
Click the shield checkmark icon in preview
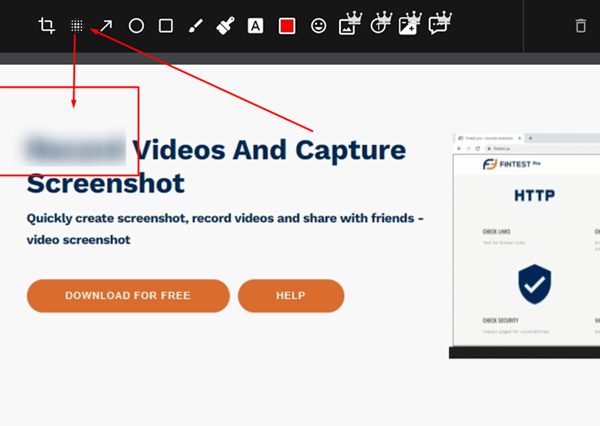[534, 284]
